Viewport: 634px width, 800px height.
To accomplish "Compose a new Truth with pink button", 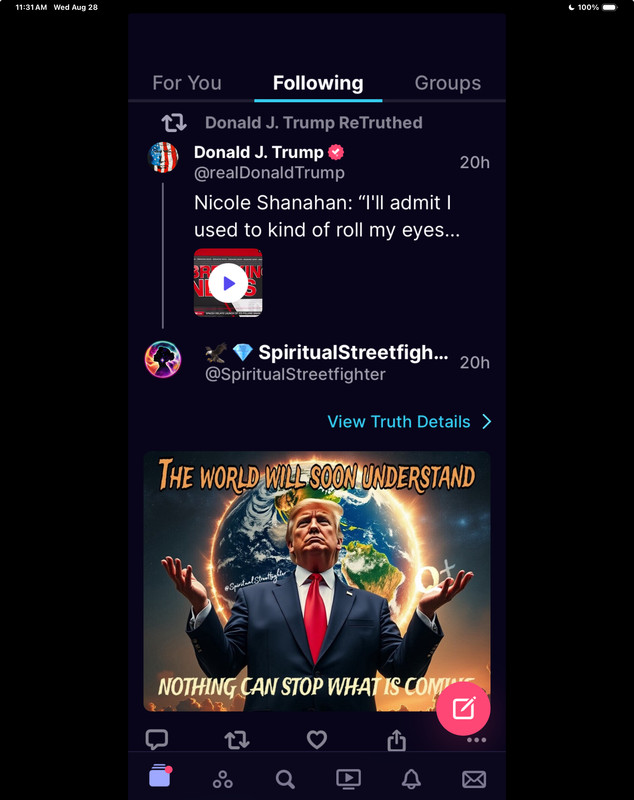I will [463, 708].
